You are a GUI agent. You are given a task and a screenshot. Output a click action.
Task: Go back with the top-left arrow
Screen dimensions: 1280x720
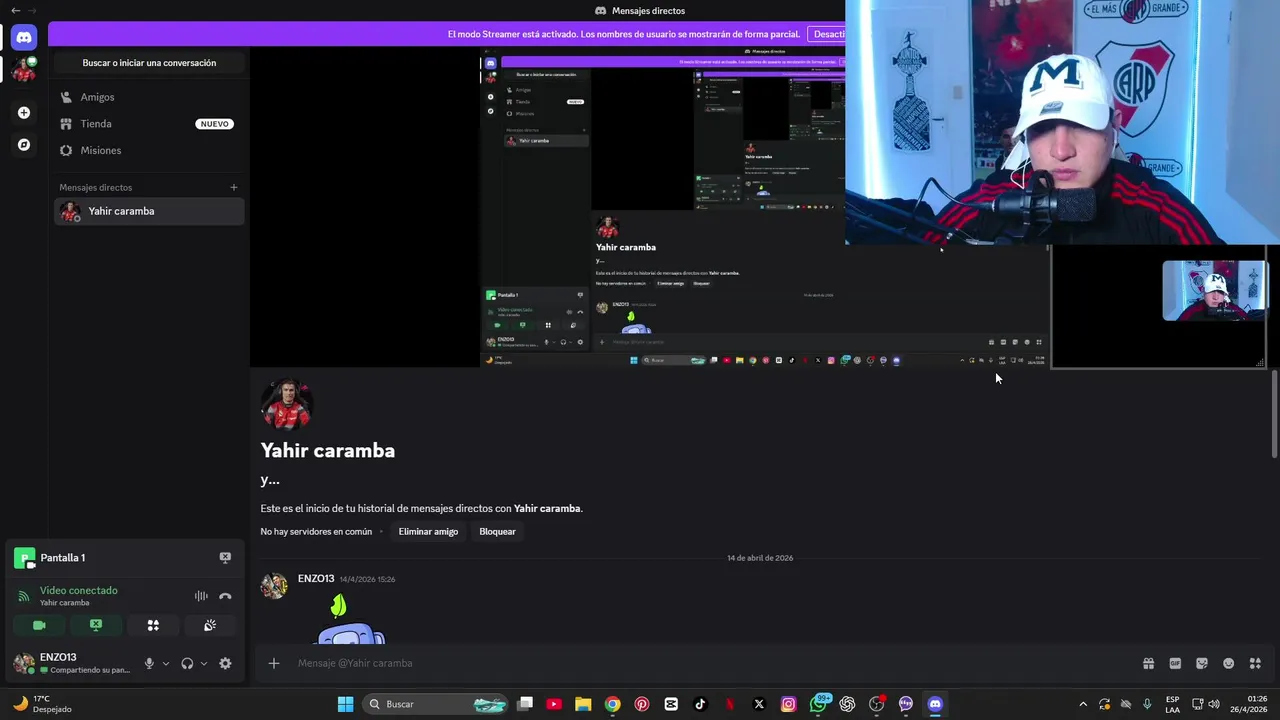pos(15,10)
